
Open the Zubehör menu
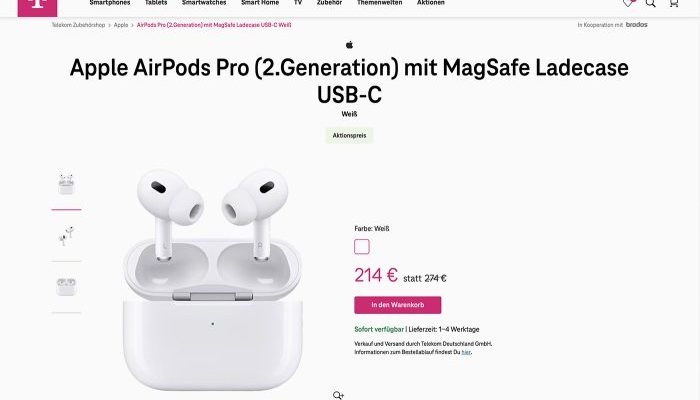tap(329, 3)
